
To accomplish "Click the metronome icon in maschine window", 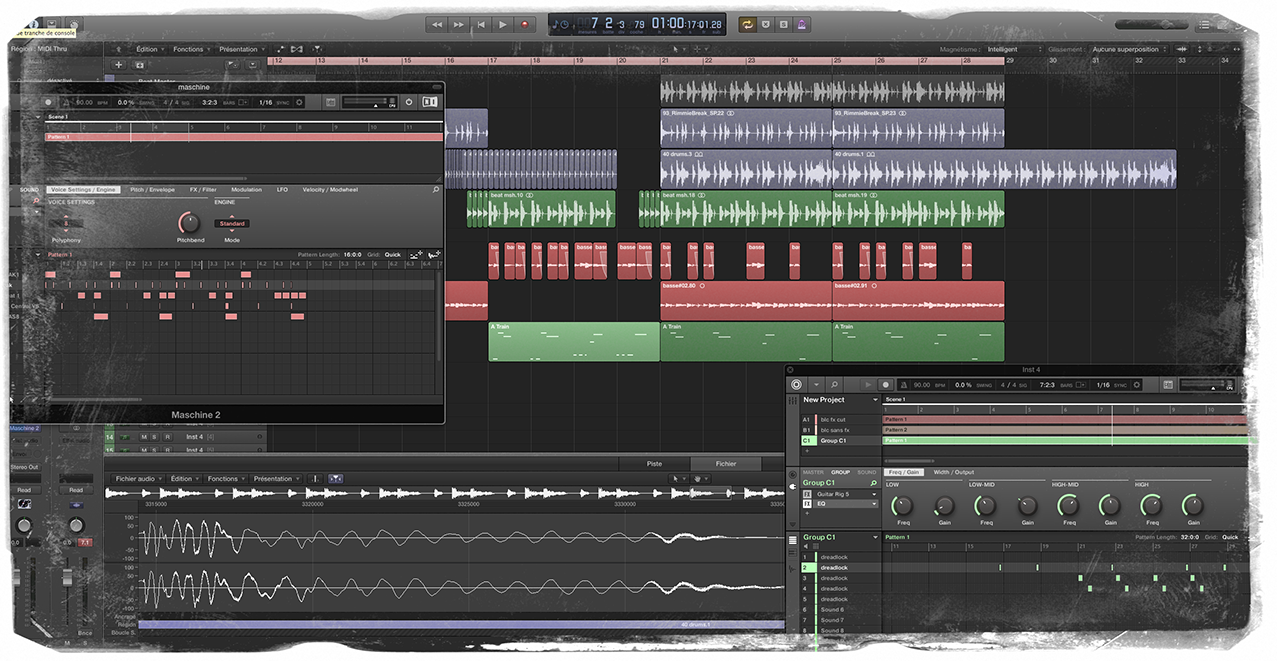I will [x=67, y=102].
